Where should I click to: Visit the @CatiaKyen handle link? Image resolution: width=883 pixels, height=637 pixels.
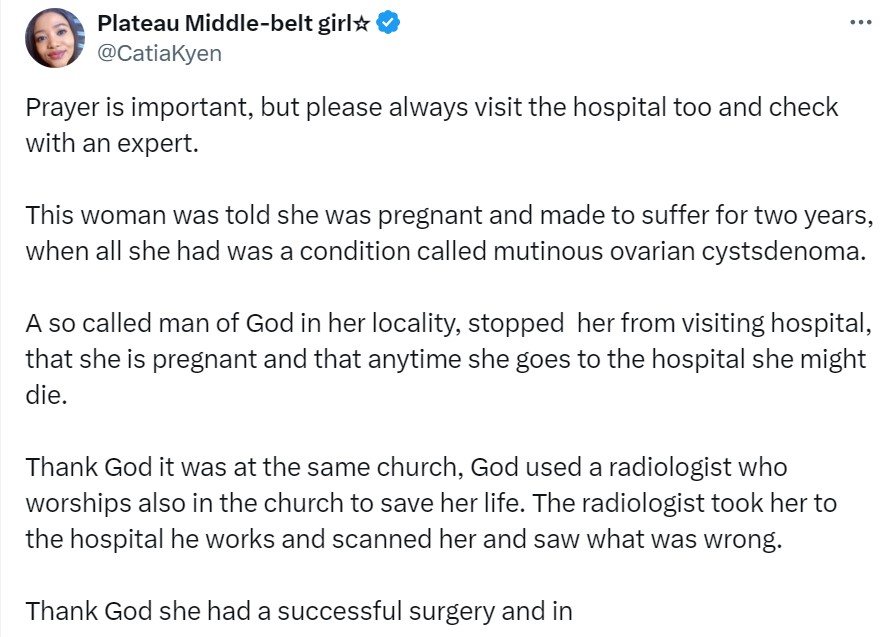(x=159, y=54)
